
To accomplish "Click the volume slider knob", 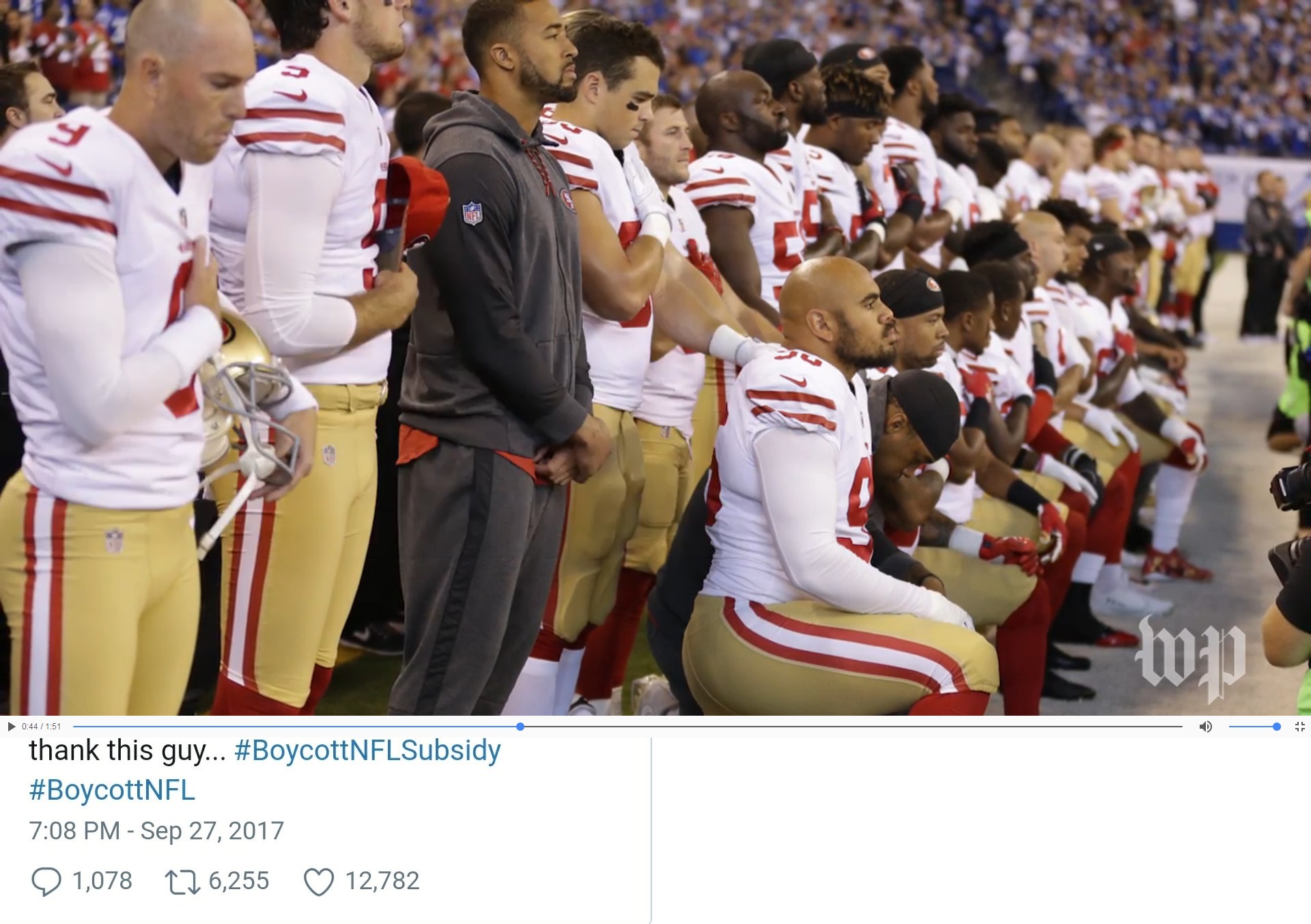I will [x=1276, y=727].
